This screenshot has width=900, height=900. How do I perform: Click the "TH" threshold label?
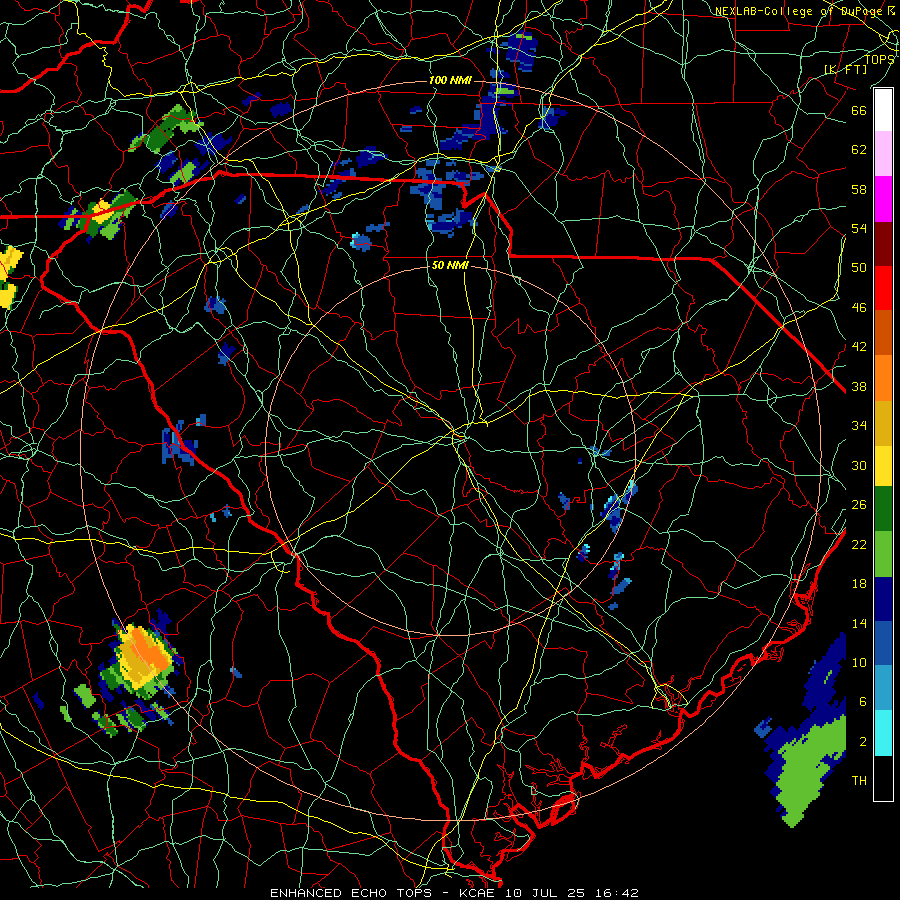click(x=859, y=781)
